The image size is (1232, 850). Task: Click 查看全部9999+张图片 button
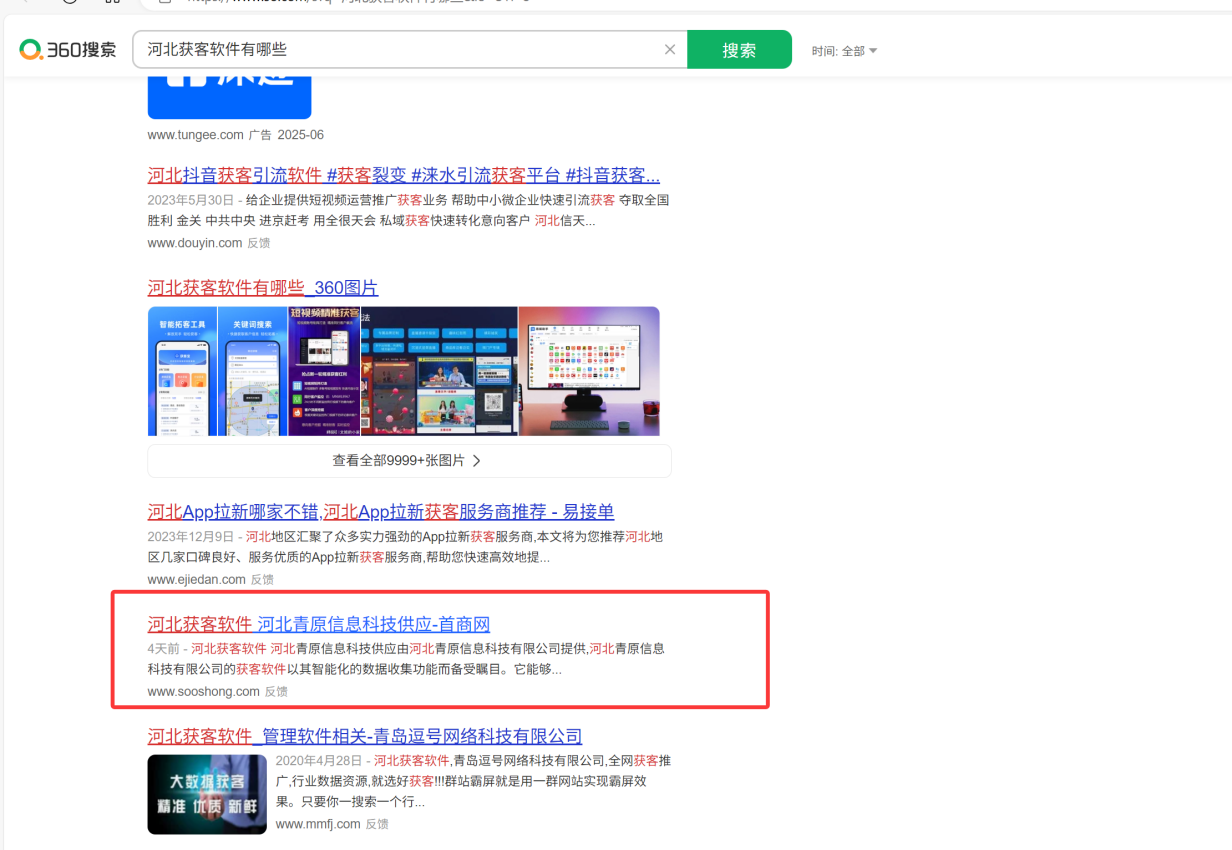pos(409,461)
